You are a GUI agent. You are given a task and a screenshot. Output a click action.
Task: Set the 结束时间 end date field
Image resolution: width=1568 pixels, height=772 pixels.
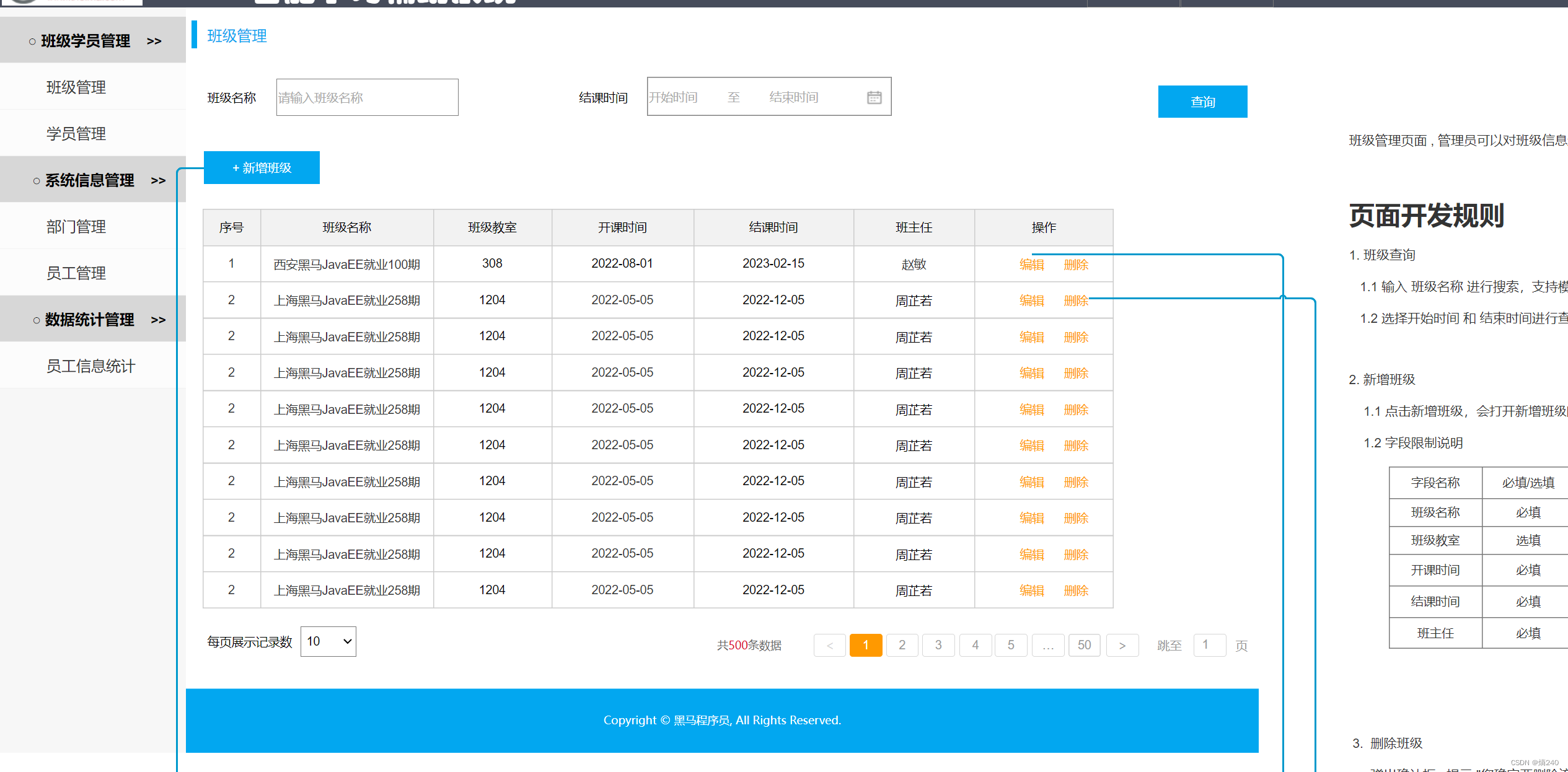tap(794, 97)
